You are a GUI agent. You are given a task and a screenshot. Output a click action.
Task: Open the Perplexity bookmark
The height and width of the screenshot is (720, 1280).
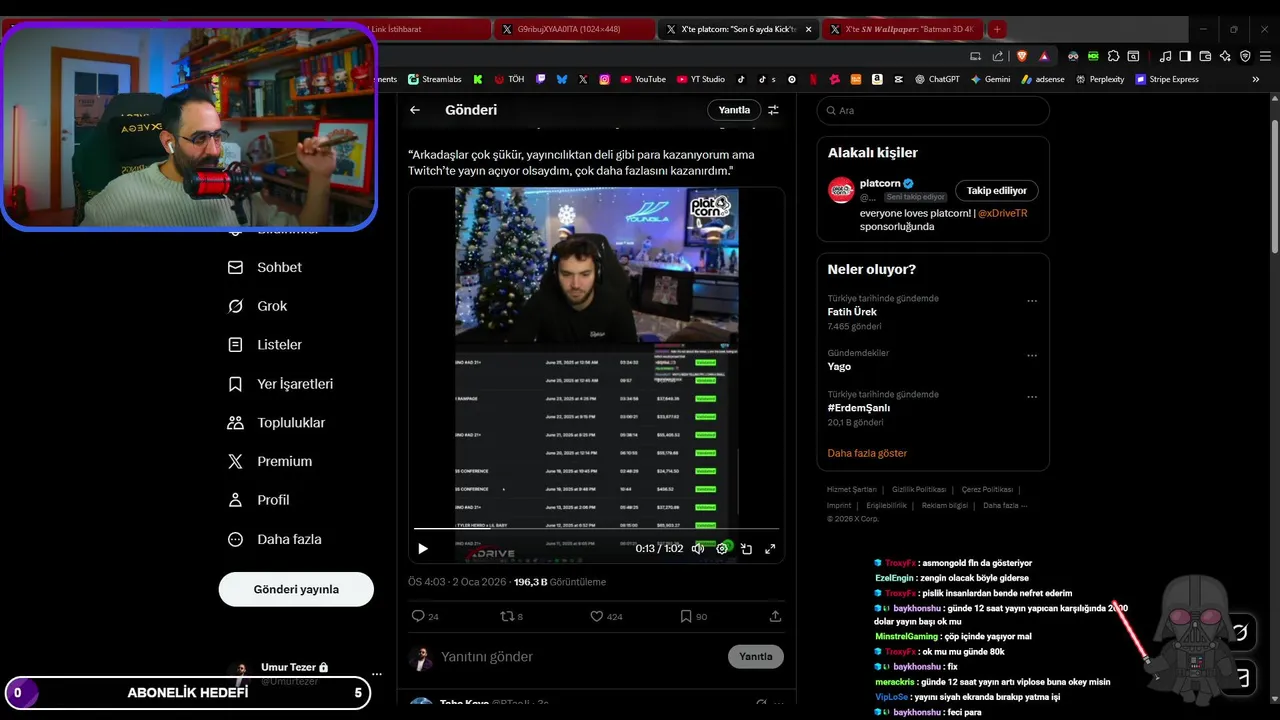pyautogui.click(x=1099, y=79)
